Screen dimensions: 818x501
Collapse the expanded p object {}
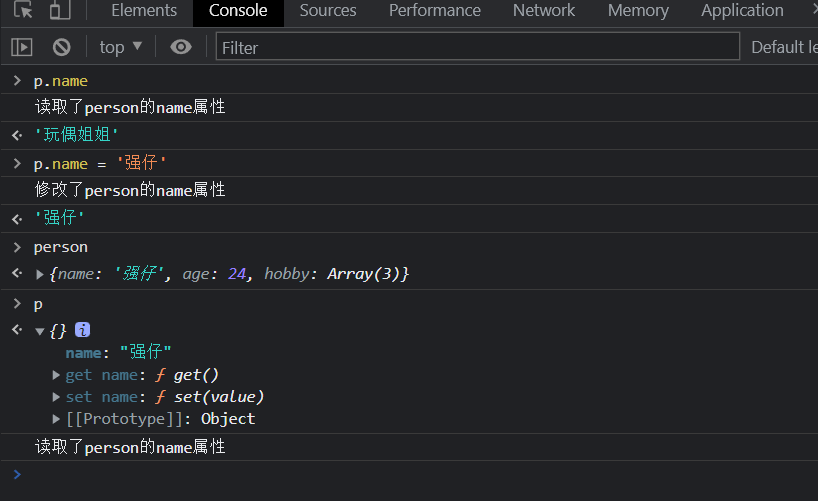[41, 331]
